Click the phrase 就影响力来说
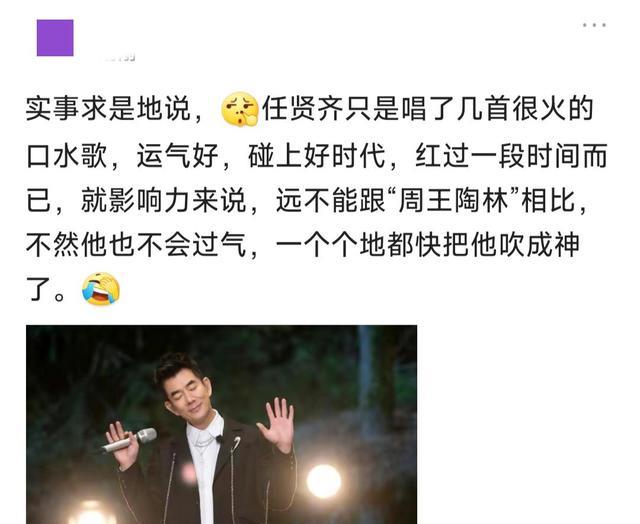 point(163,200)
